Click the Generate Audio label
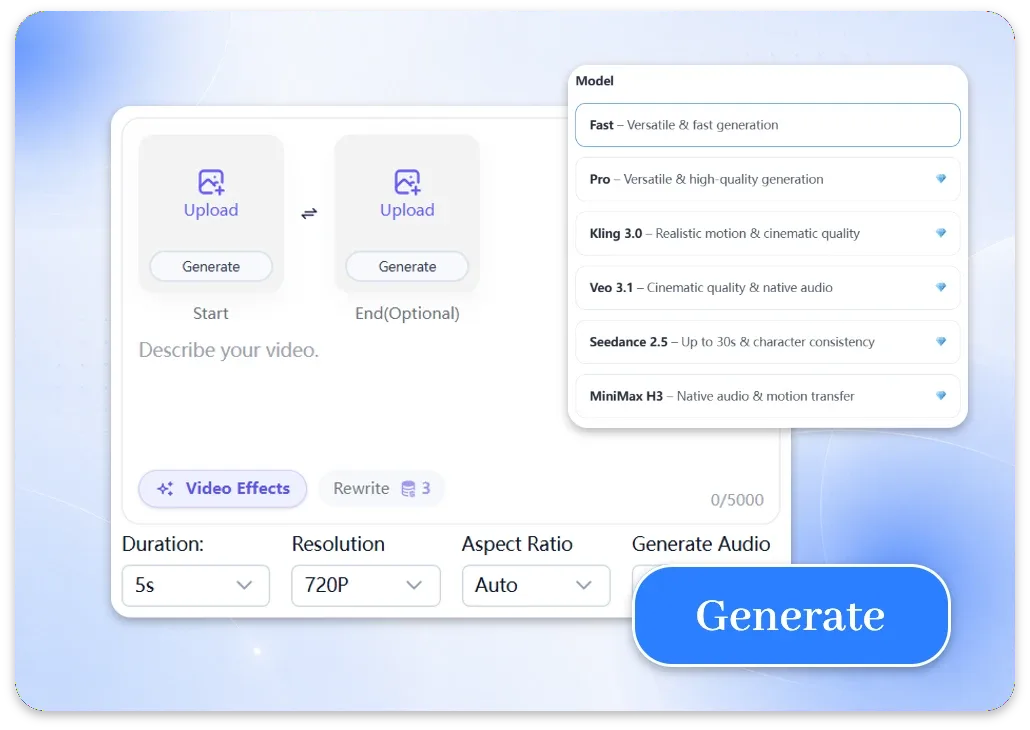 coord(701,544)
